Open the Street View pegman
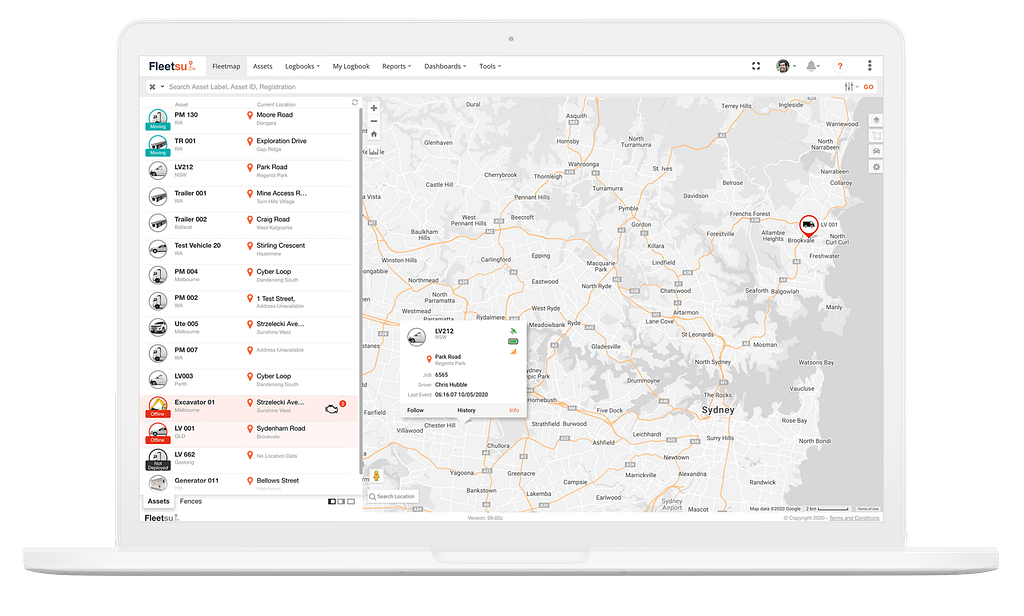 [376, 476]
